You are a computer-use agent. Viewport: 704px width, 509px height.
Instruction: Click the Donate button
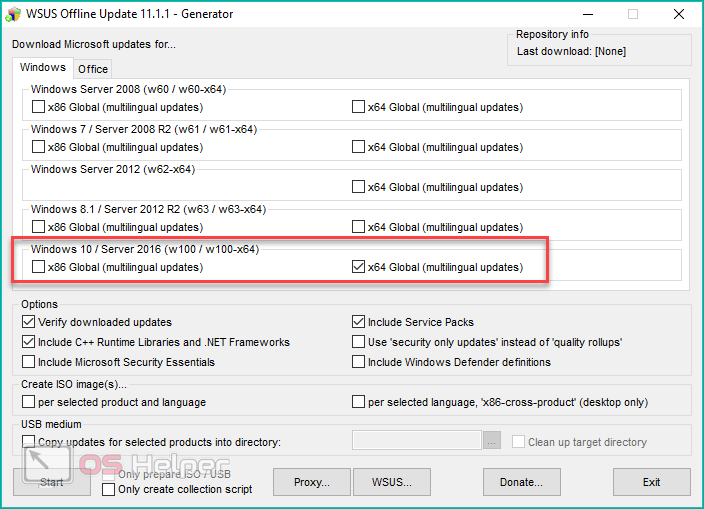pyautogui.click(x=521, y=482)
